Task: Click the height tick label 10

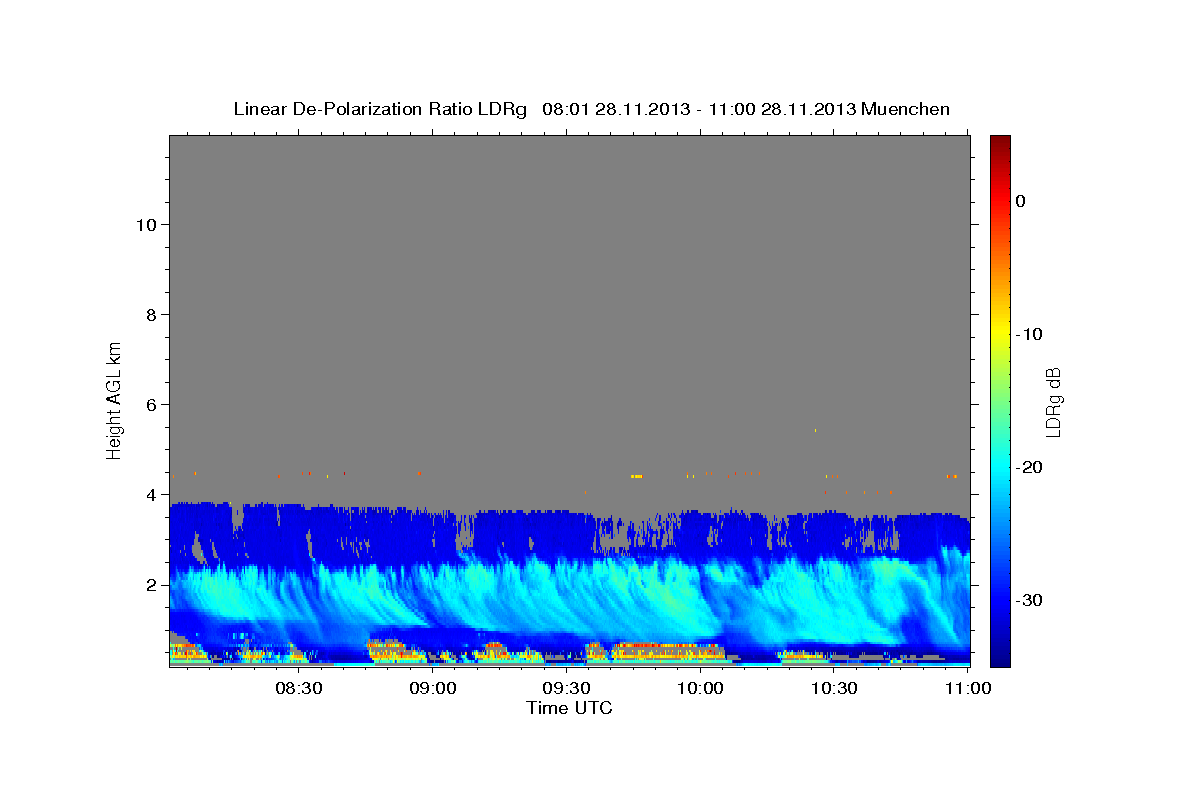Action: point(145,224)
